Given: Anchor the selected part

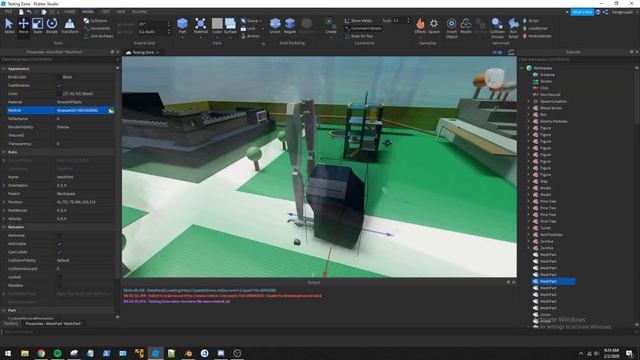Looking at the screenshot, I should (x=250, y=36).
